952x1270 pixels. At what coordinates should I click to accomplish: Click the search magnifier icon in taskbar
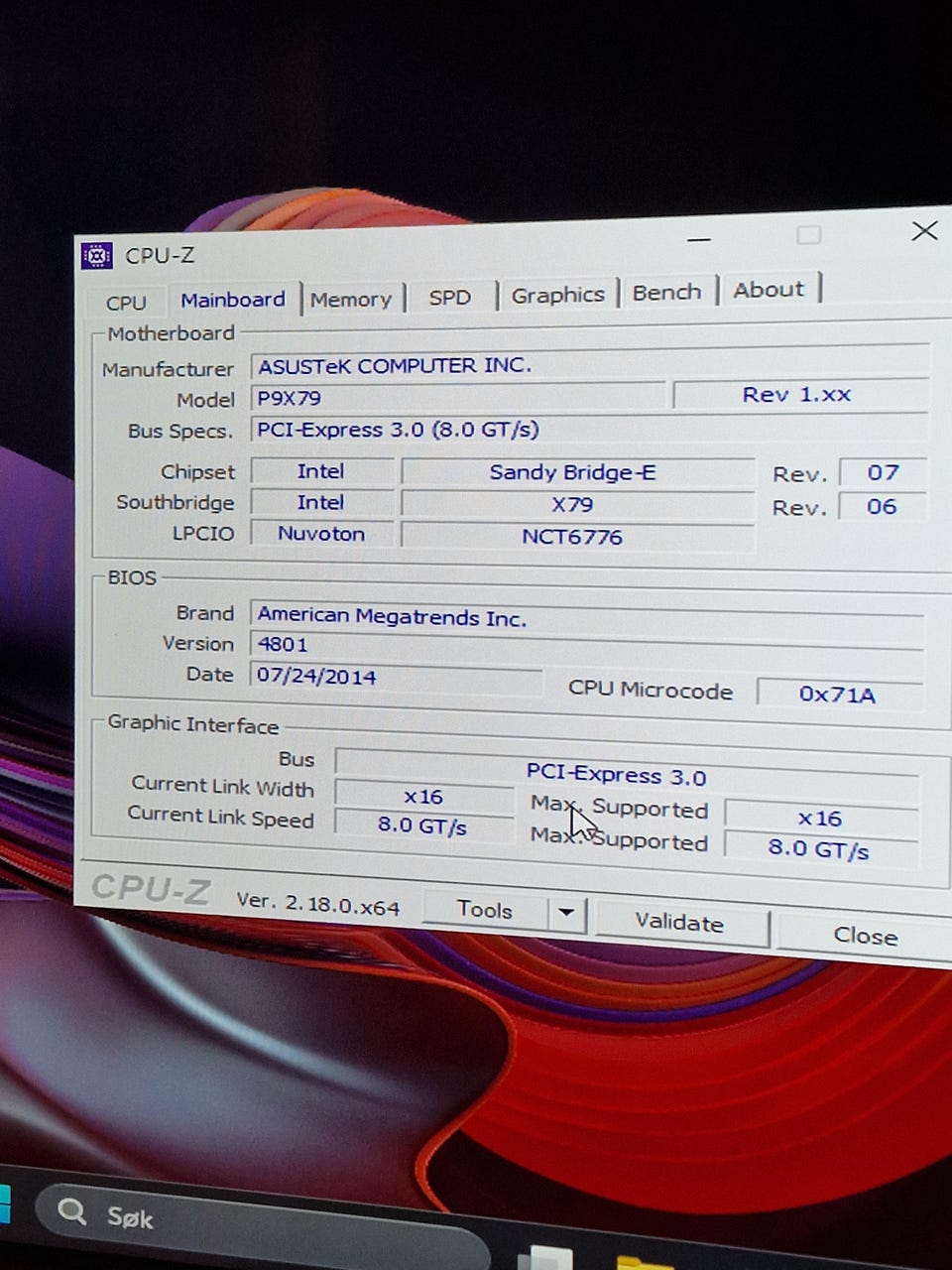71,1210
